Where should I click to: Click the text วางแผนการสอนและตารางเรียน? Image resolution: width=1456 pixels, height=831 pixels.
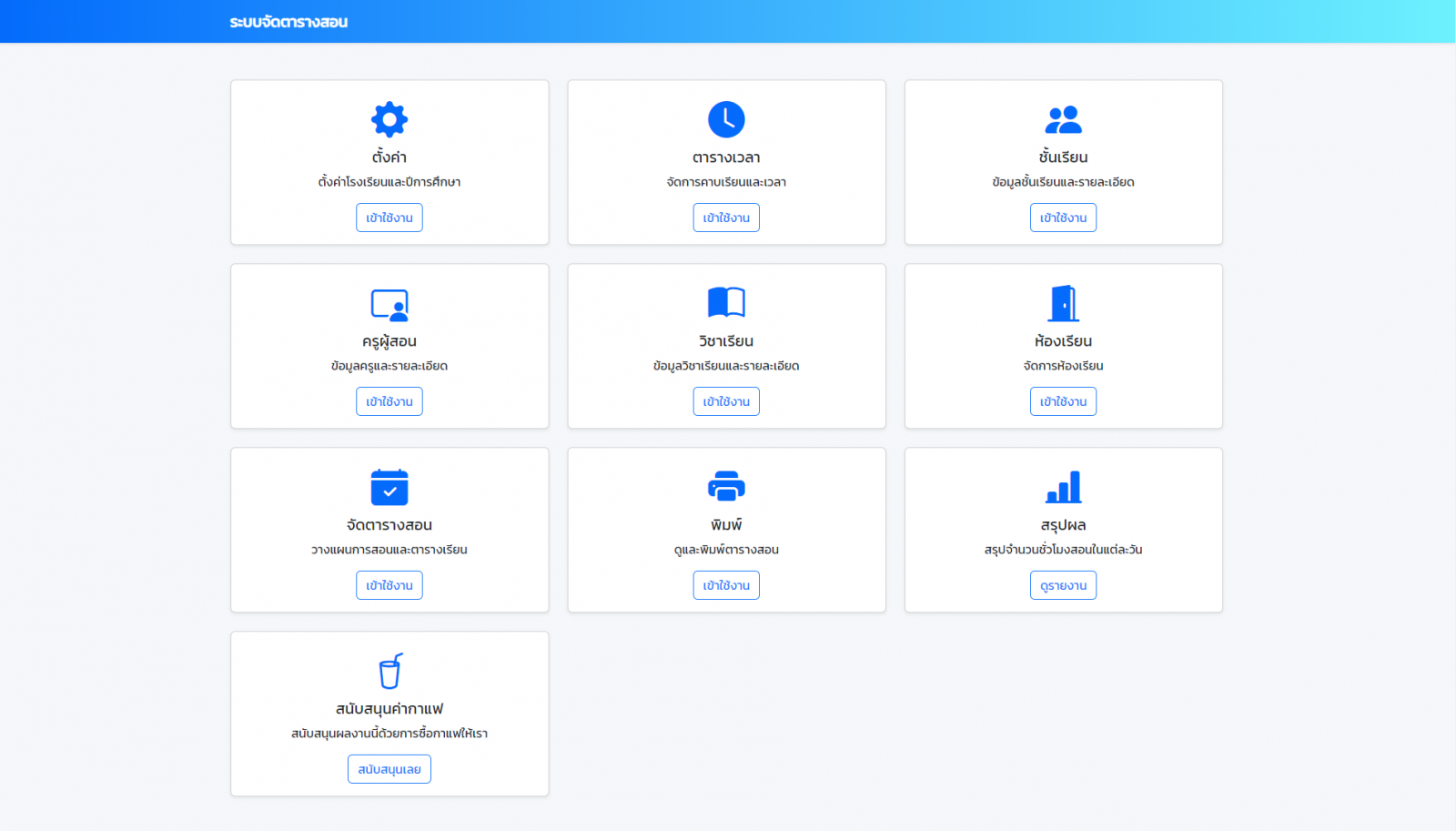pos(389,550)
